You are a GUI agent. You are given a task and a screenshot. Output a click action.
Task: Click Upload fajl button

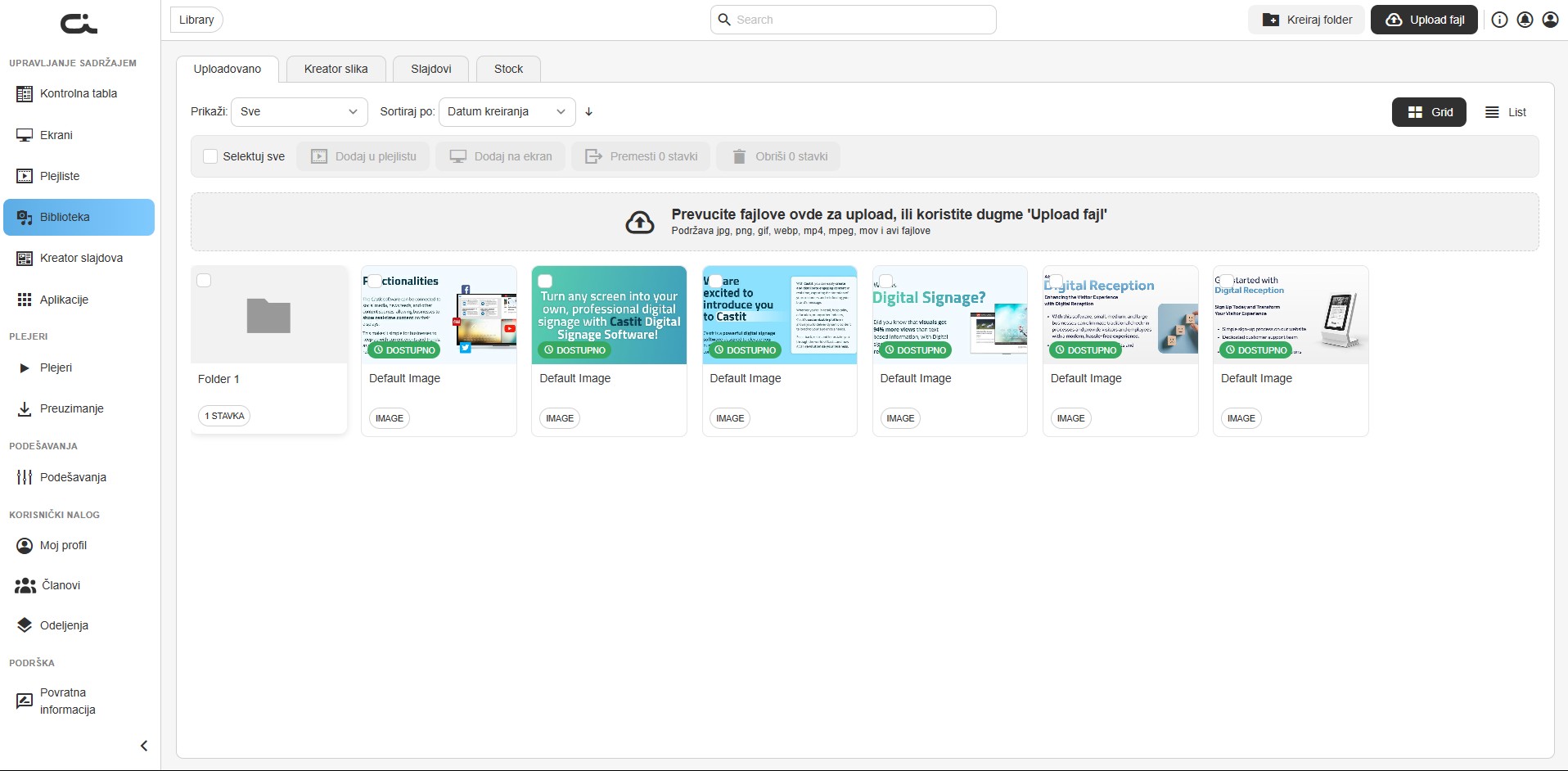1424,20
